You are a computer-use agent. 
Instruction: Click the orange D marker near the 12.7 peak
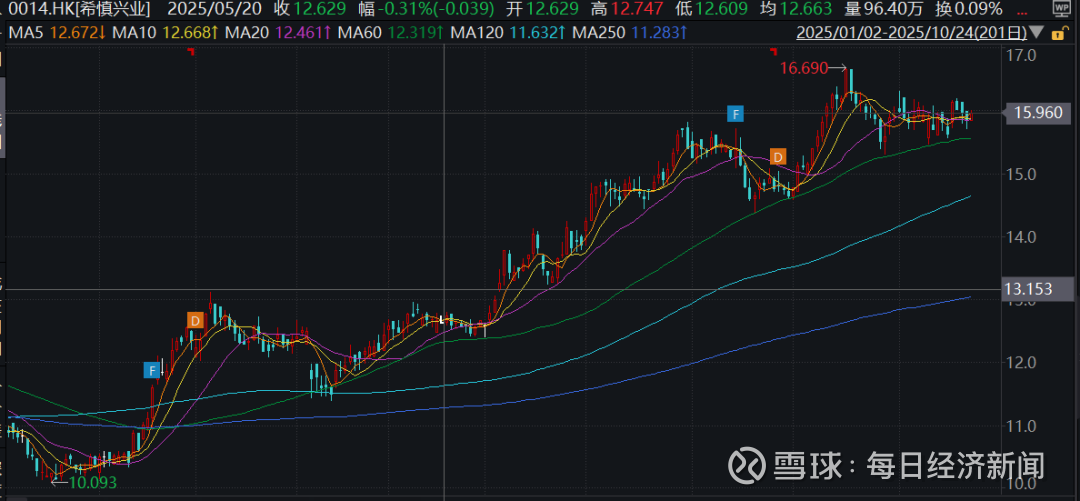[x=196, y=320]
